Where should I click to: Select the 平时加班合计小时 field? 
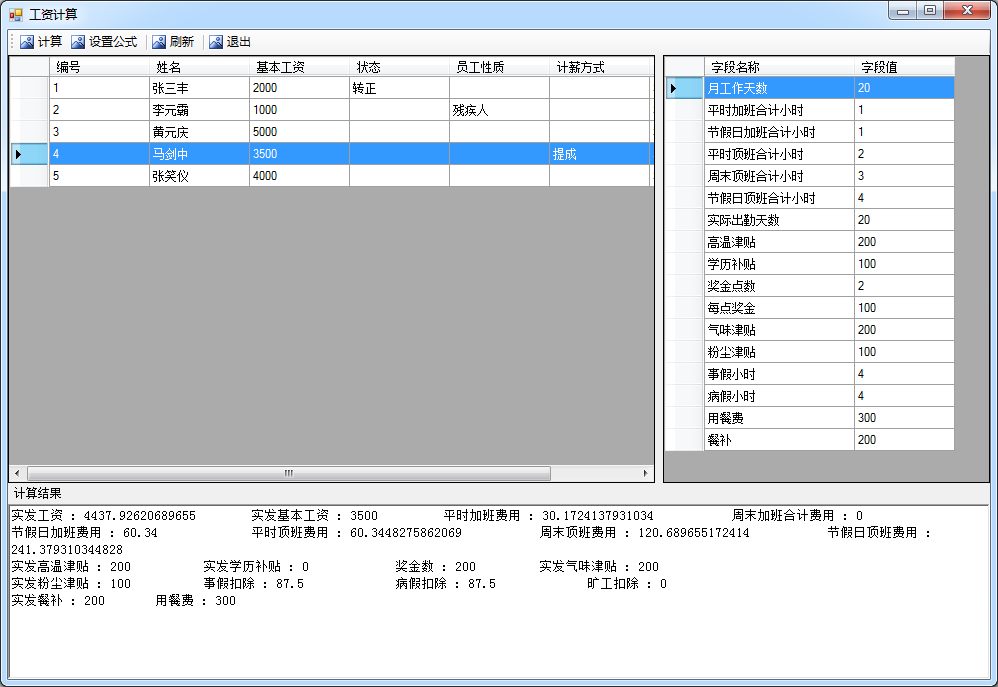779,110
